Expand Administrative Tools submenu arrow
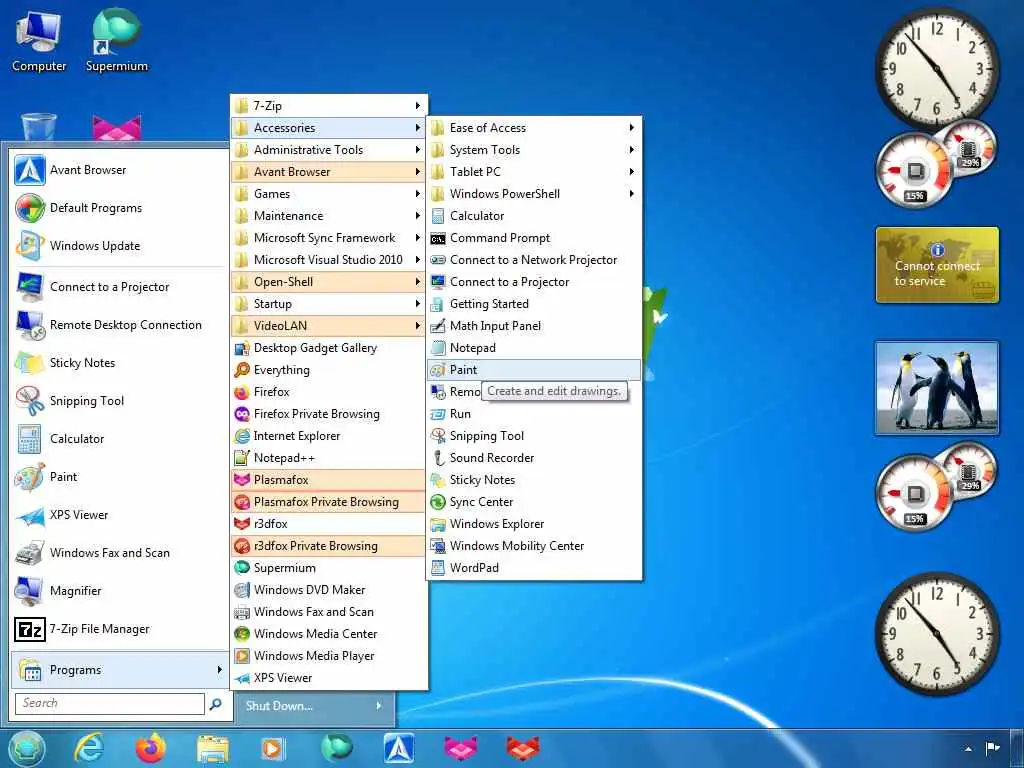The height and width of the screenshot is (768, 1024). pos(417,150)
